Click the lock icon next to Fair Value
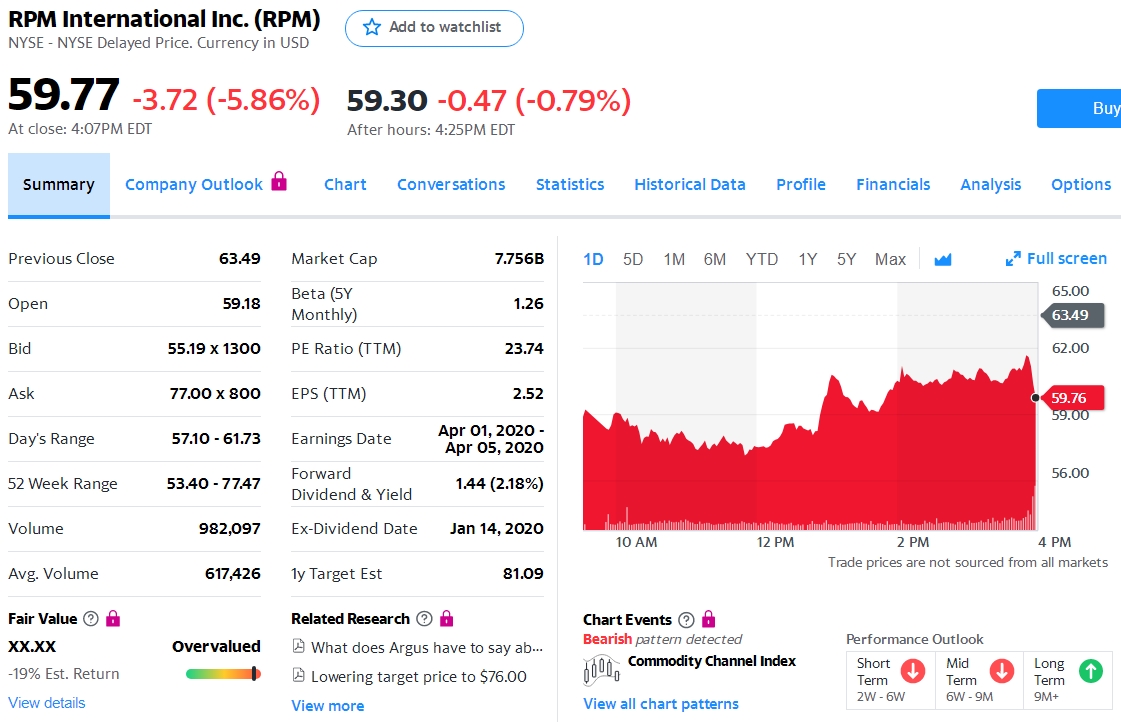Image resolution: width=1121 pixels, height=722 pixels. click(x=113, y=618)
